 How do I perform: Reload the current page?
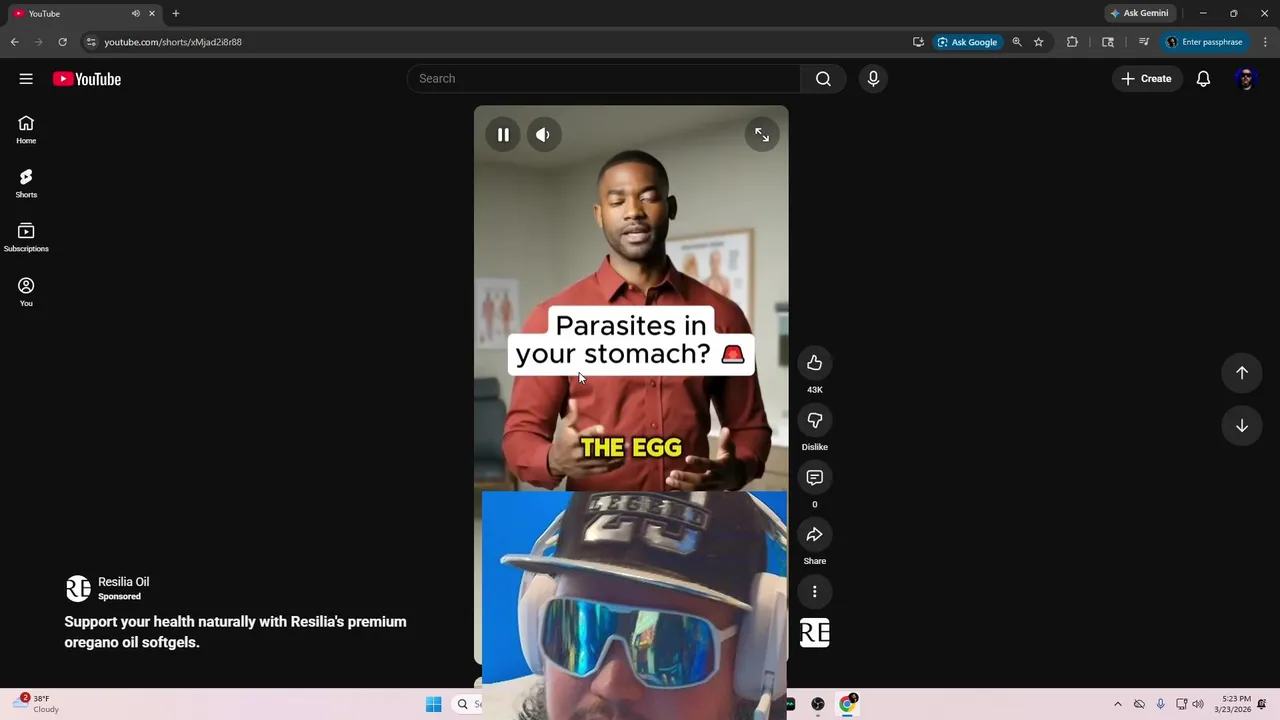[x=62, y=42]
